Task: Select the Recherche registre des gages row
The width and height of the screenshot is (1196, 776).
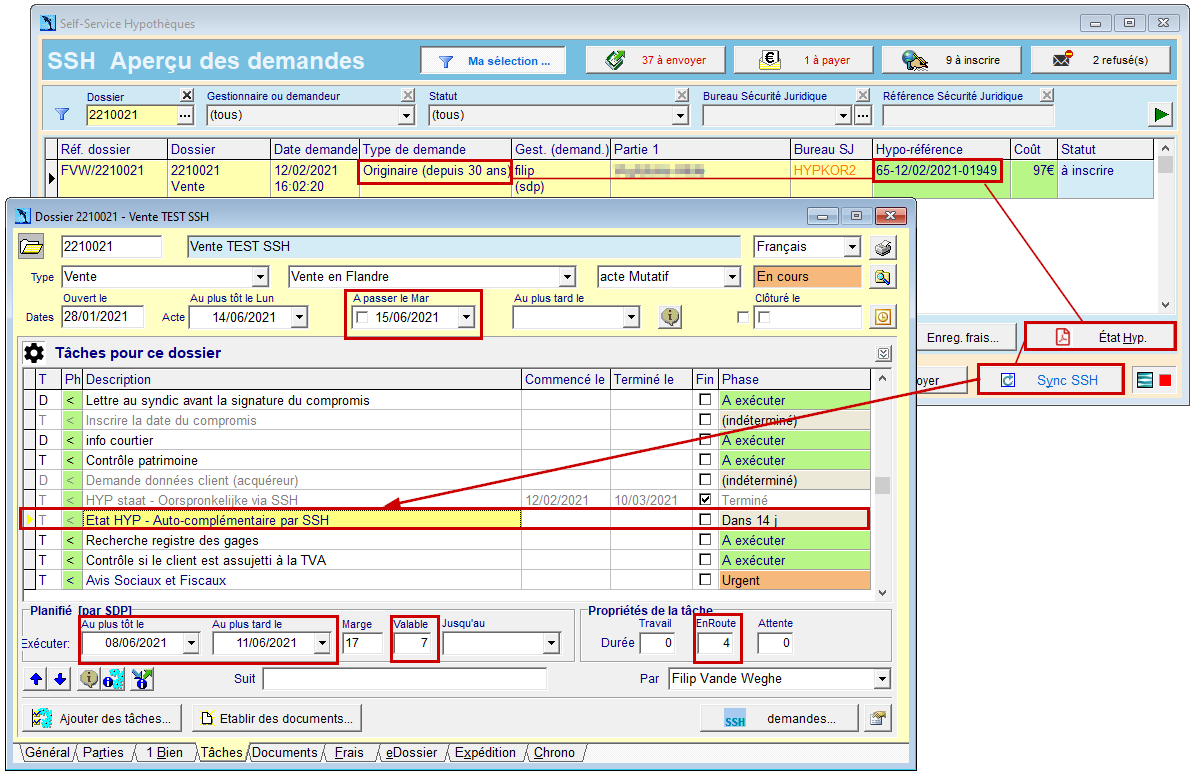Action: 446,540
